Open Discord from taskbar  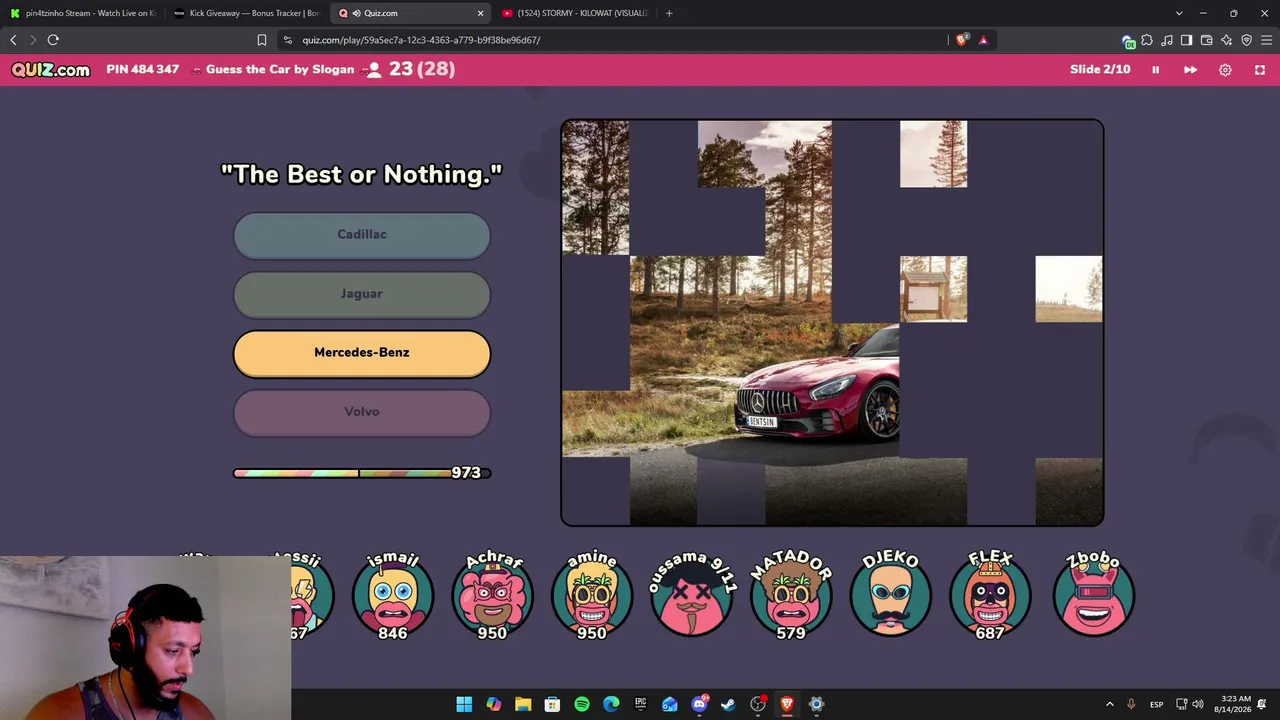699,704
